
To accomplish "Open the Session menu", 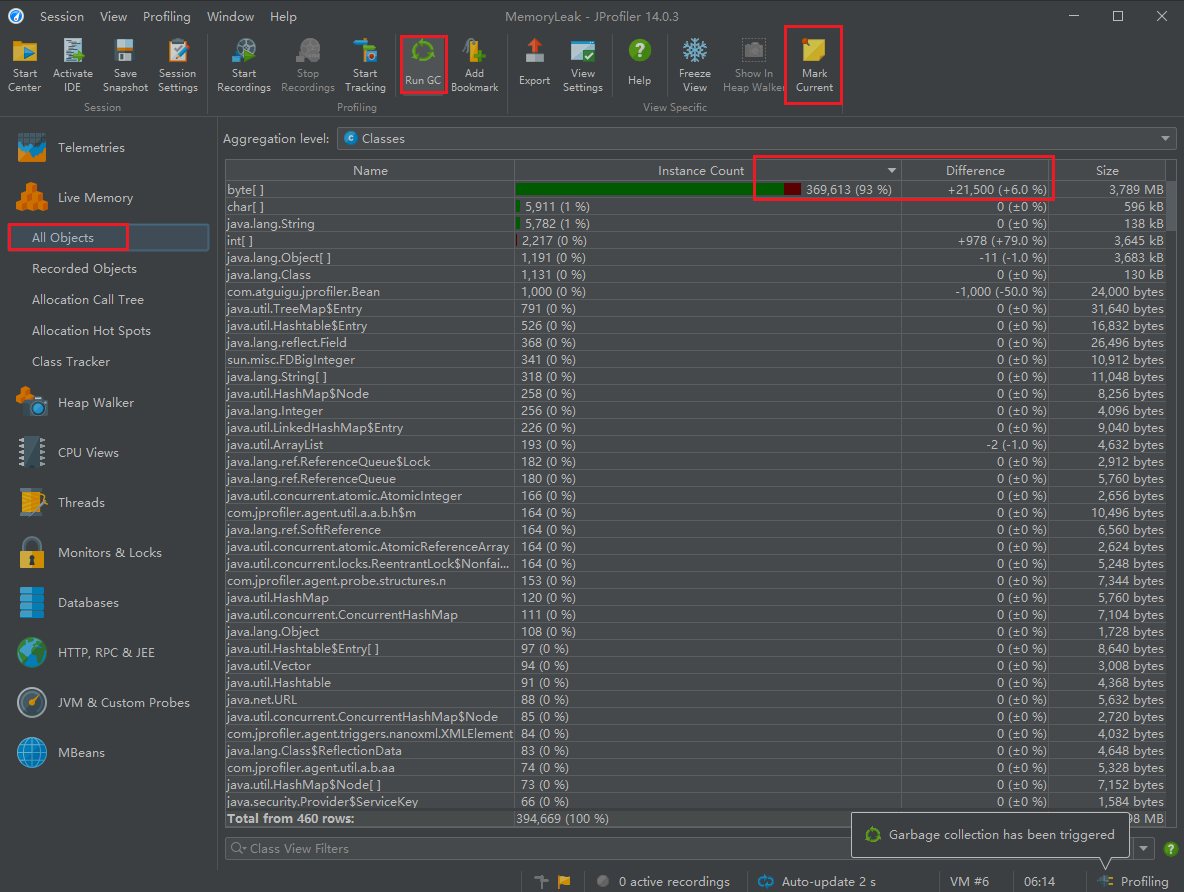I will coord(62,17).
